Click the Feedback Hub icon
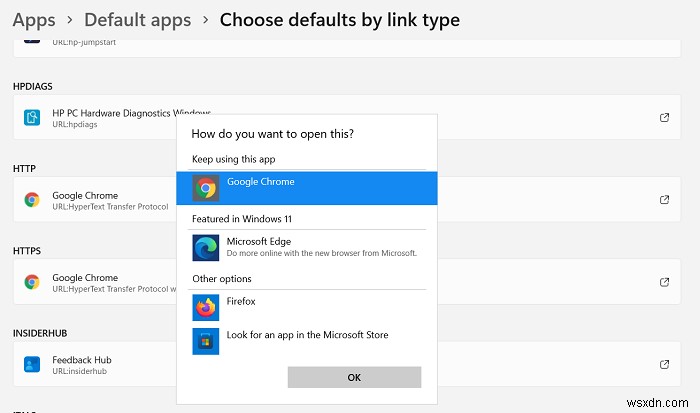The height and width of the screenshot is (413, 700). click(x=32, y=364)
